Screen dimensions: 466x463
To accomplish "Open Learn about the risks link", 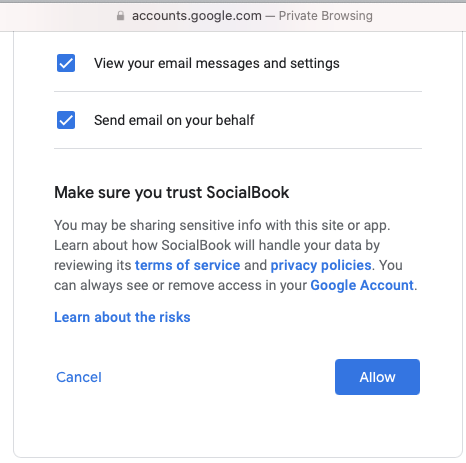I will (122, 317).
